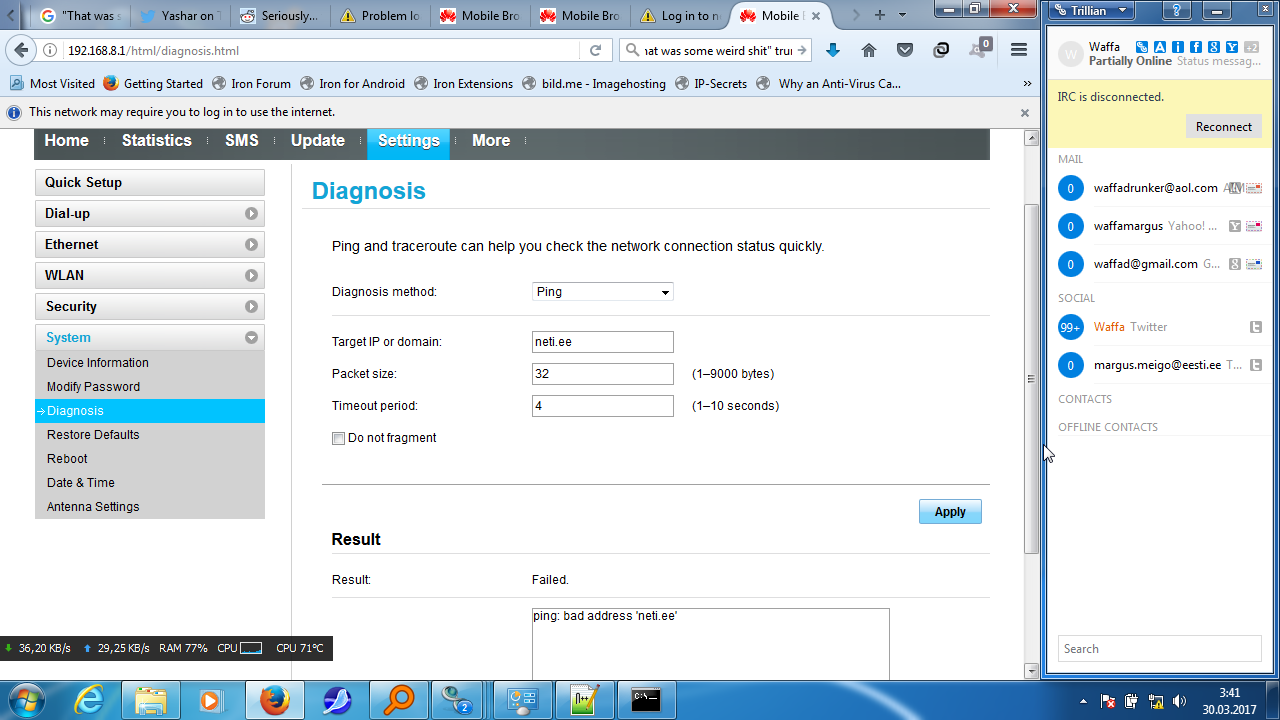Click the Waffa avatar in Trillian
The image size is (1280, 720).
[1071, 54]
